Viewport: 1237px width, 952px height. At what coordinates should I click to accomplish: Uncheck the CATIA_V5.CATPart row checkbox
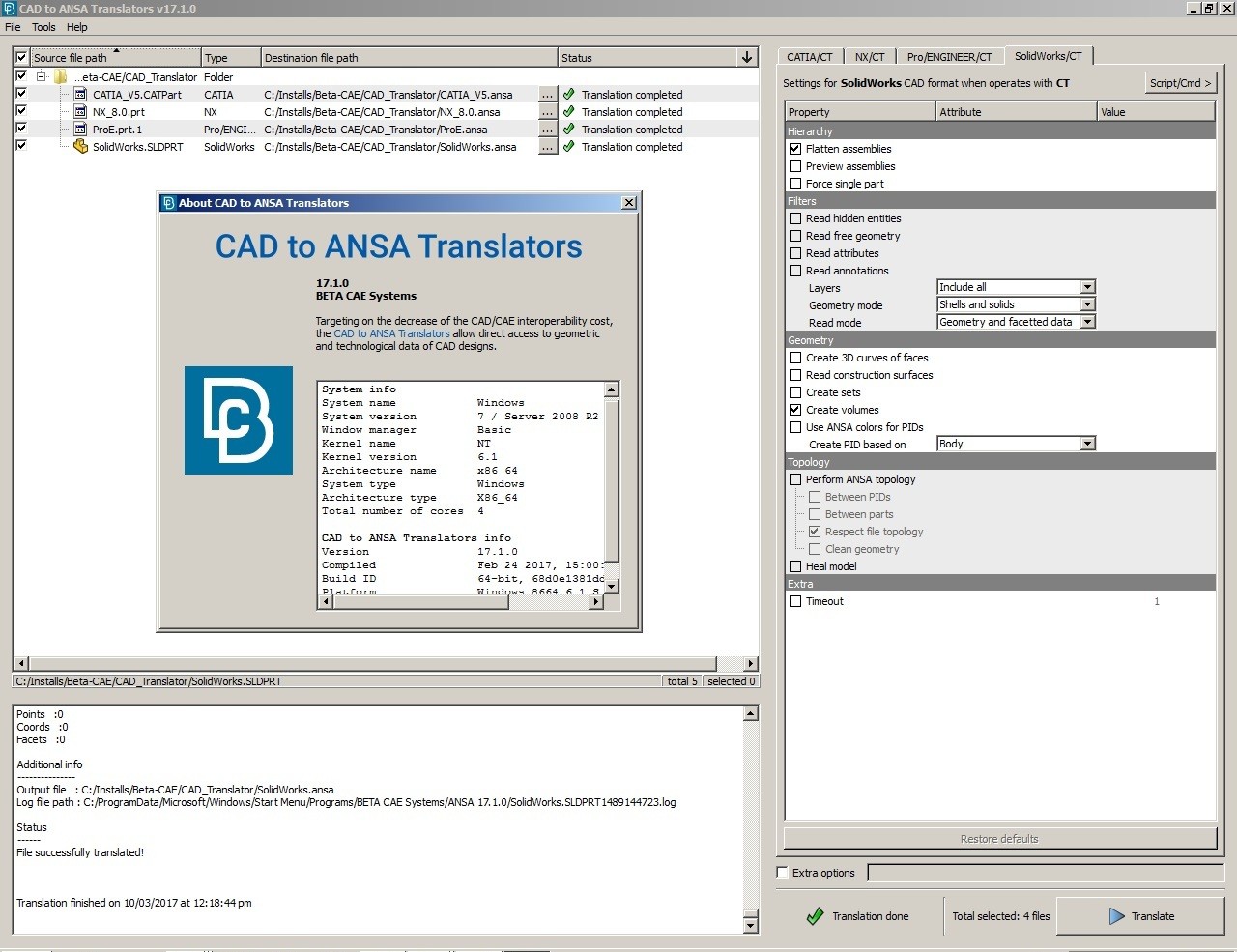pos(21,95)
